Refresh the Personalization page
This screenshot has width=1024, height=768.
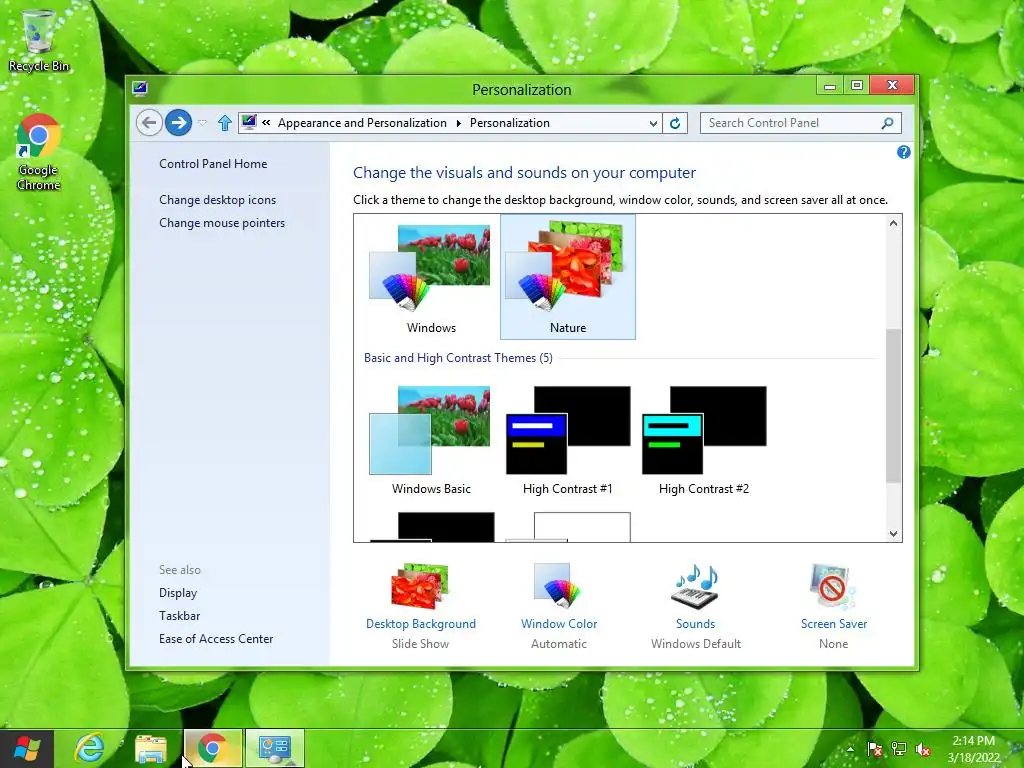675,123
